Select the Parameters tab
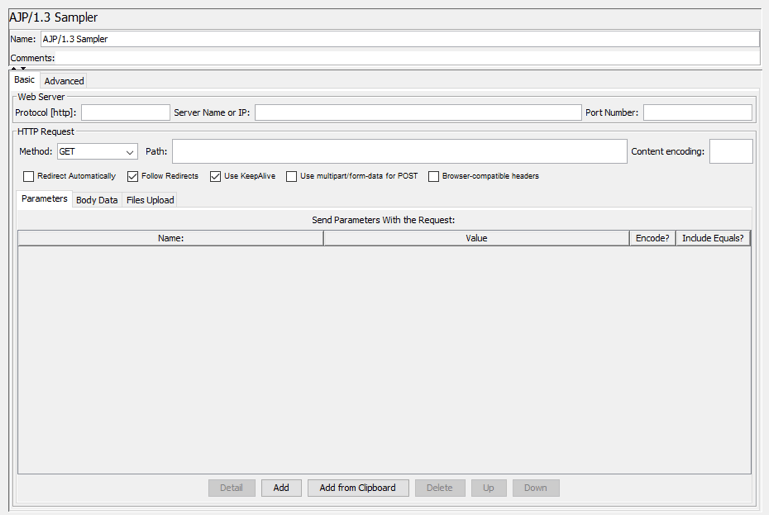This screenshot has height=515, width=769. point(45,199)
